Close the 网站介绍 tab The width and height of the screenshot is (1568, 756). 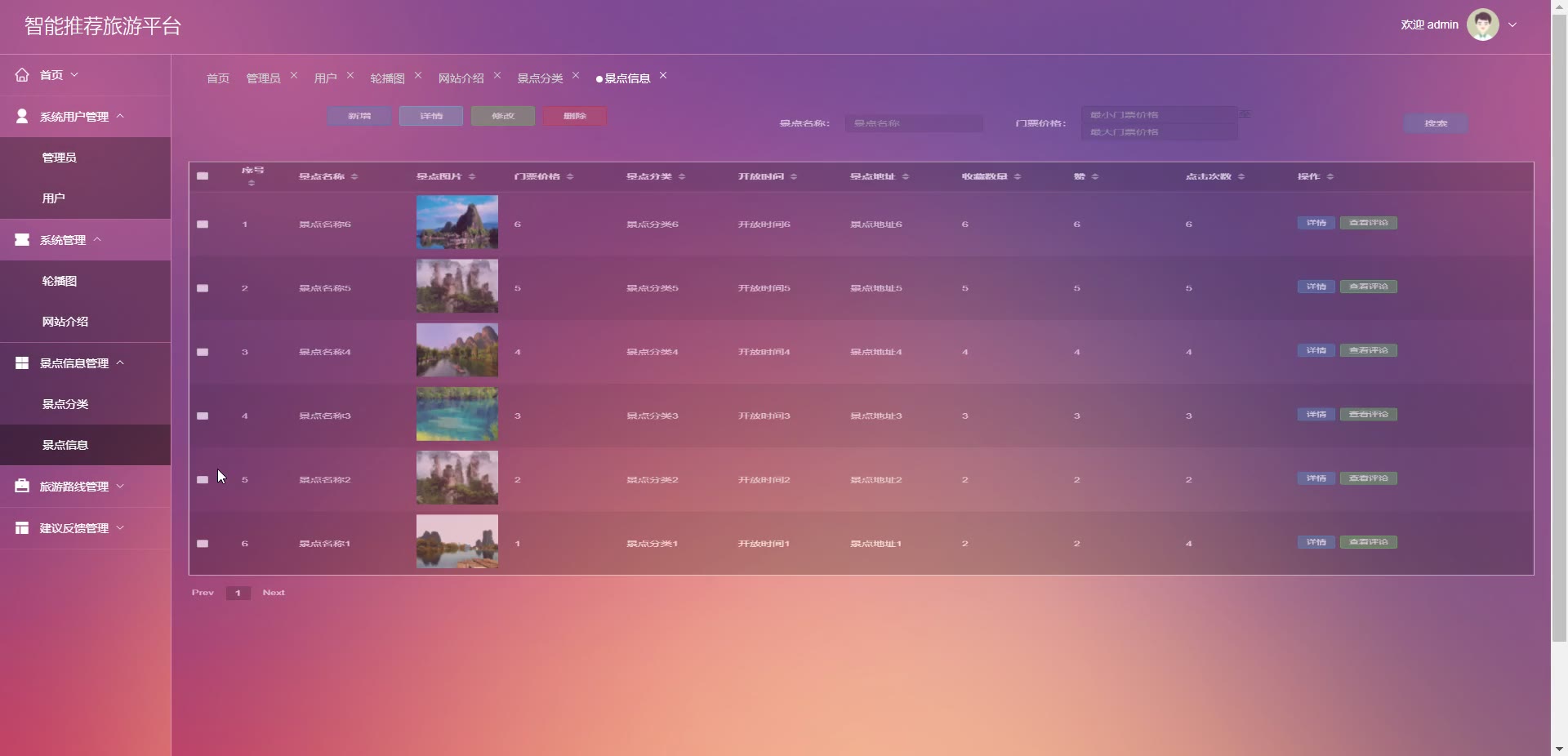pos(497,75)
